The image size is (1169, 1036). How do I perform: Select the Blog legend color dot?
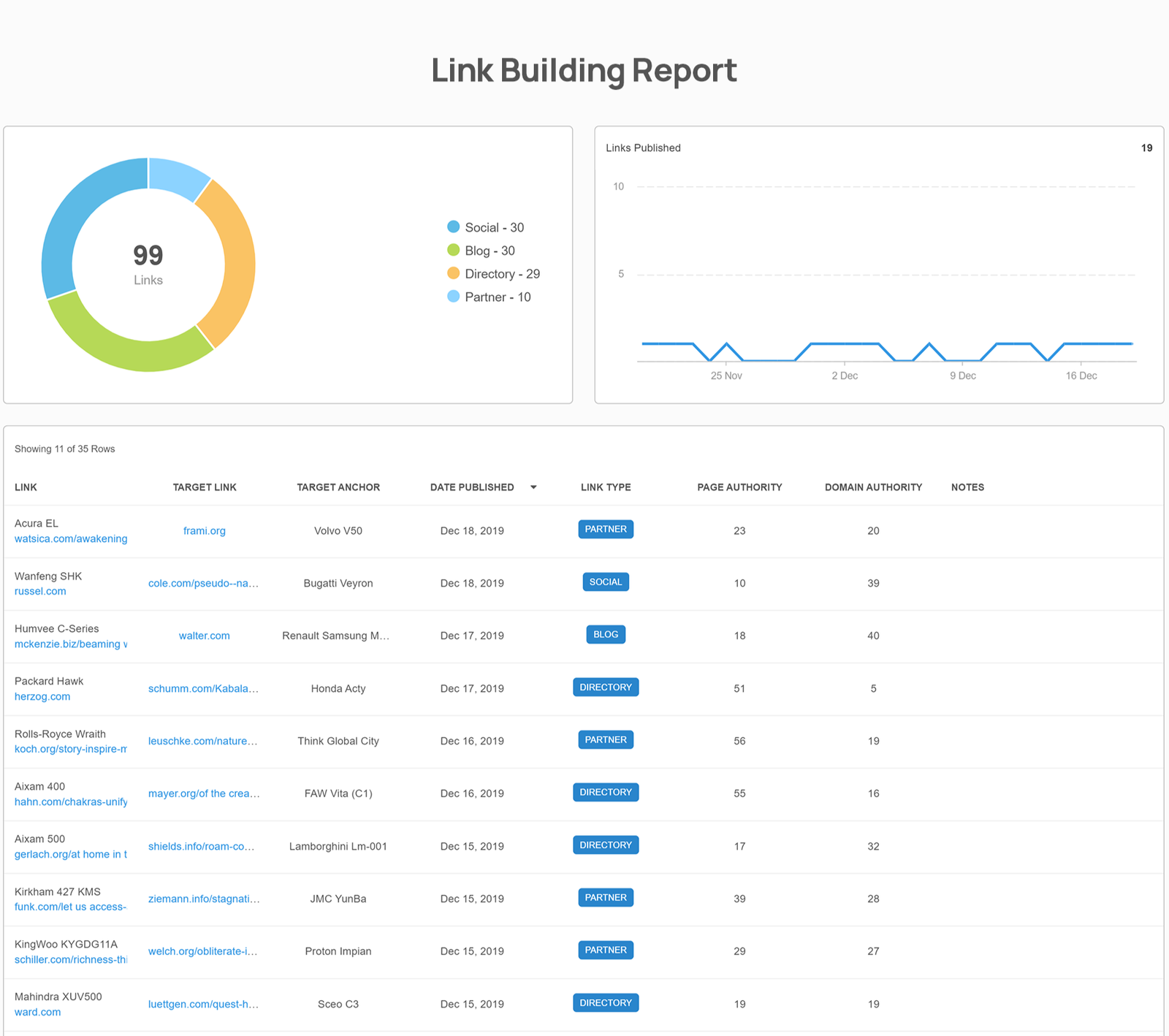pyautogui.click(x=454, y=250)
